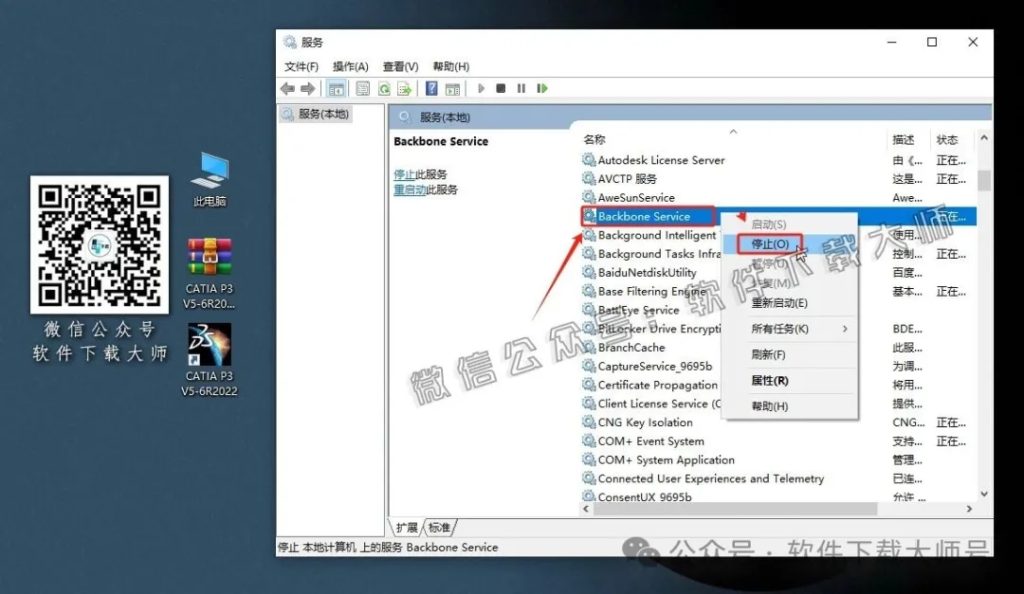Click the Restart service toolbar icon

click(541, 88)
